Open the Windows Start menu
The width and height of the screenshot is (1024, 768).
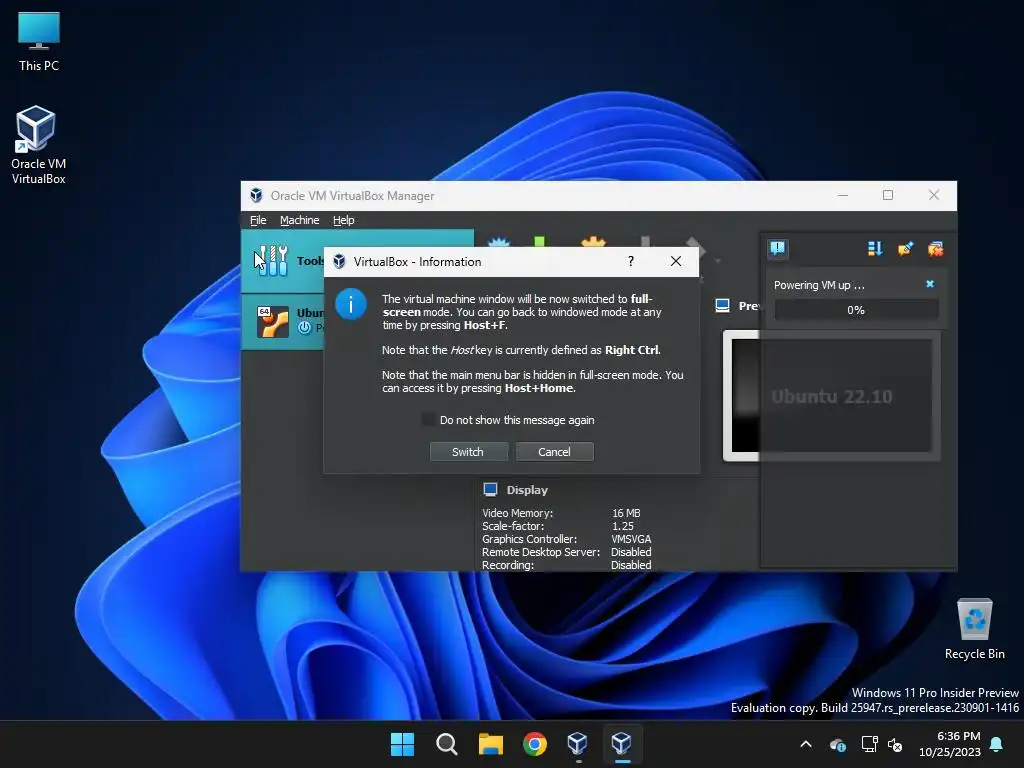coord(402,744)
